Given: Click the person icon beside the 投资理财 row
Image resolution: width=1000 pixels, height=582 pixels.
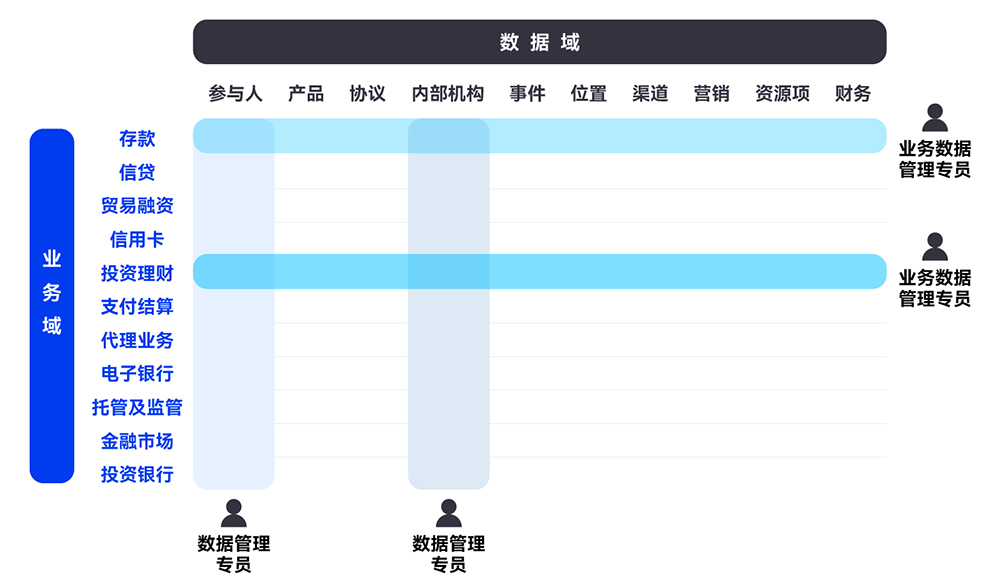Looking at the screenshot, I should pyautogui.click(x=934, y=247).
